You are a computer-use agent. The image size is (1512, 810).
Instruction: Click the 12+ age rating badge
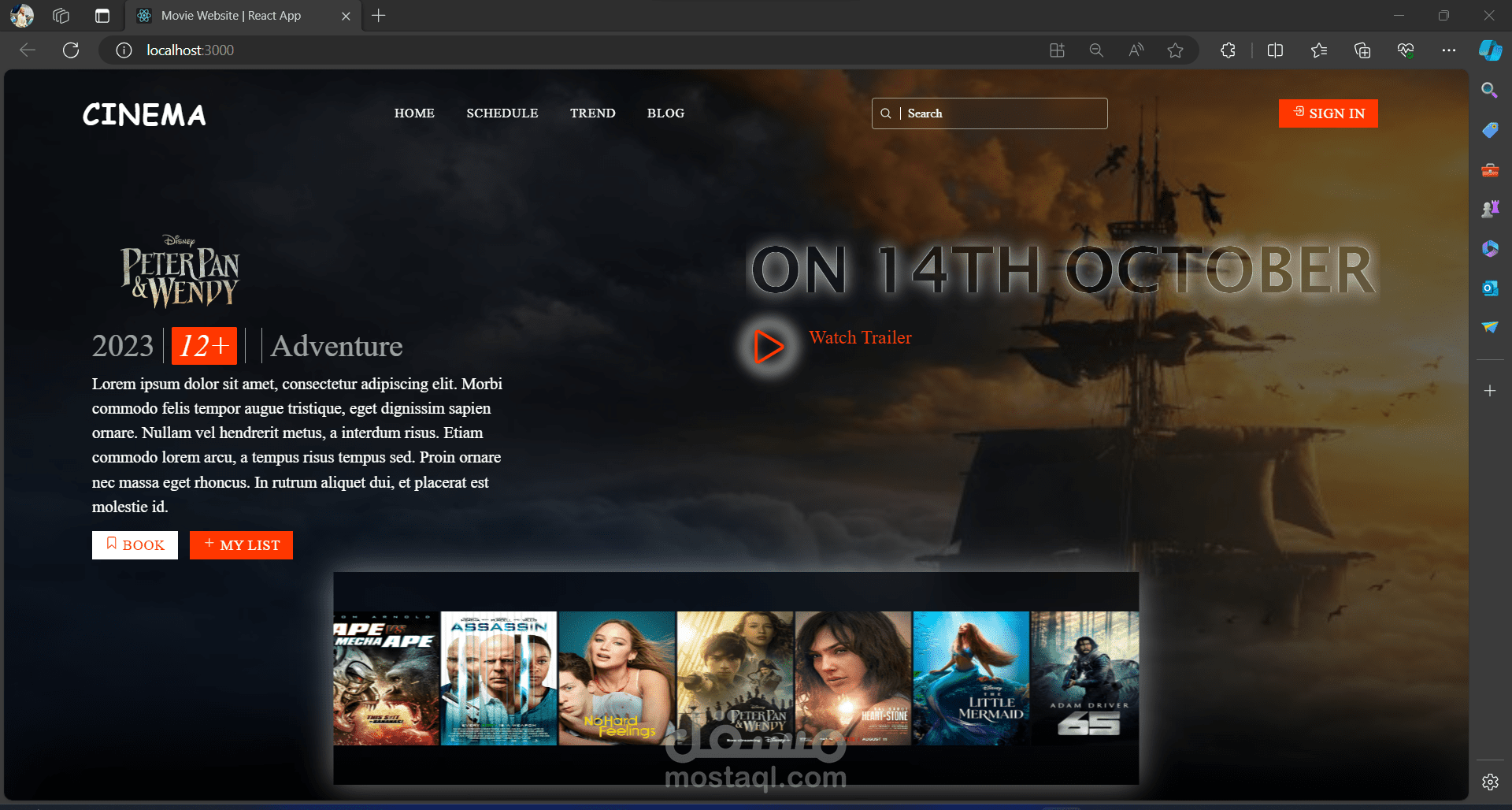pyautogui.click(x=204, y=346)
